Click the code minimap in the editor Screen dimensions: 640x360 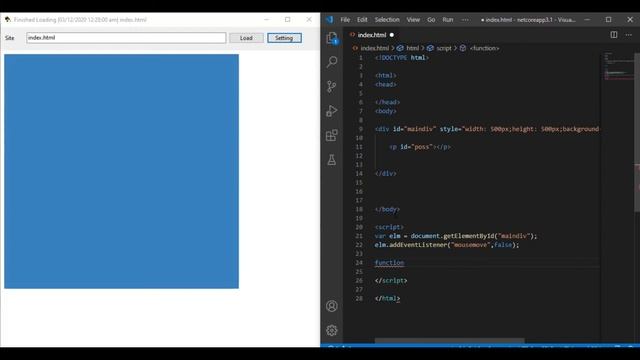coord(618,66)
